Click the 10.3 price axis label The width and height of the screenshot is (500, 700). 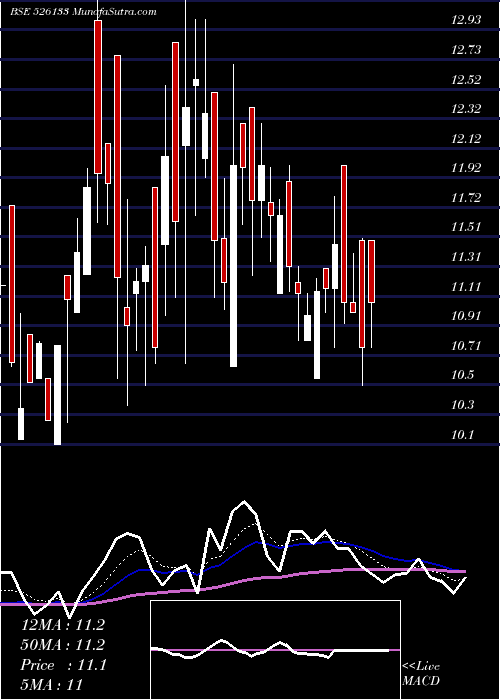click(x=462, y=405)
